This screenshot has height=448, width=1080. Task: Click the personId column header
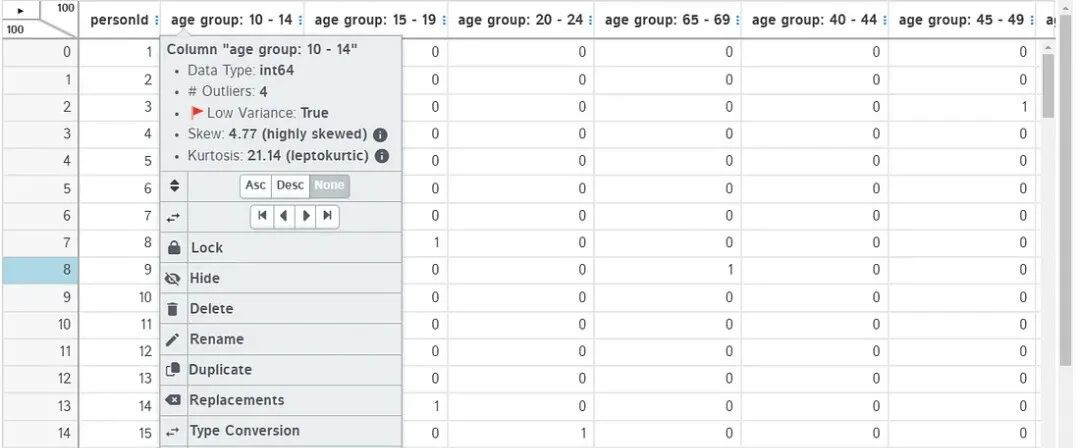pyautogui.click(x=119, y=20)
